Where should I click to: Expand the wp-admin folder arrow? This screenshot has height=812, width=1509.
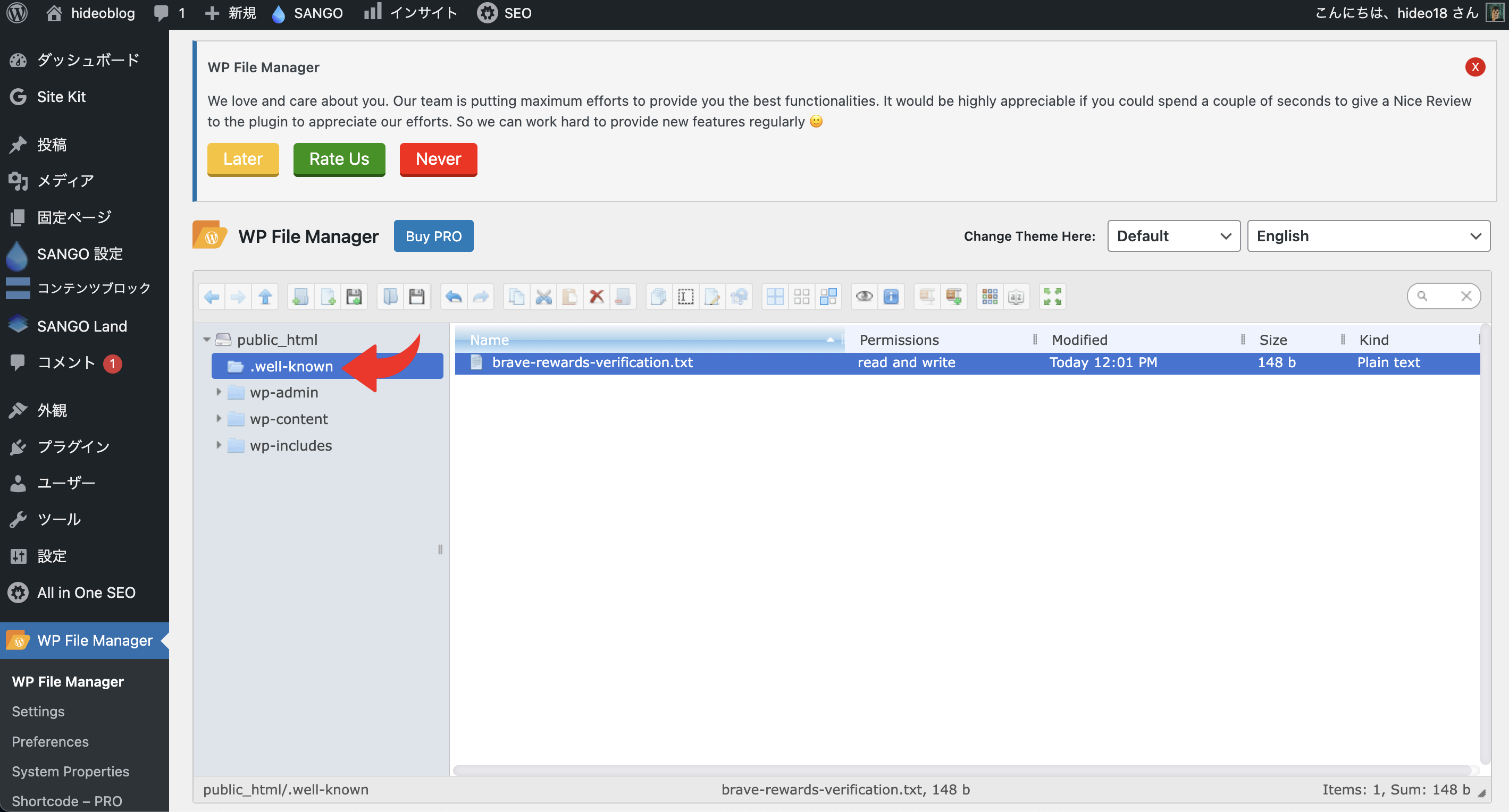[x=219, y=392]
